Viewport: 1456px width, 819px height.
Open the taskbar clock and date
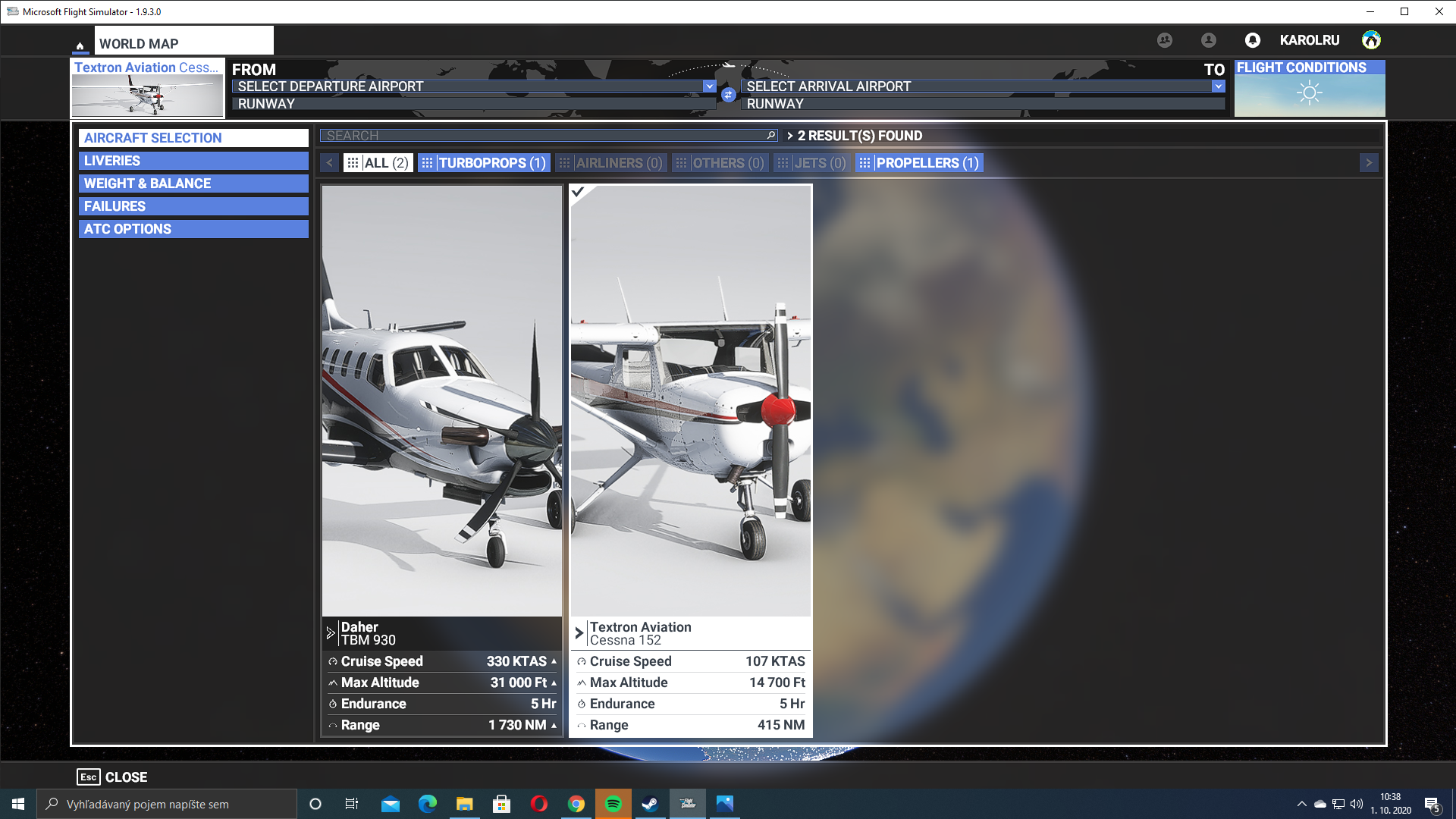click(1391, 804)
